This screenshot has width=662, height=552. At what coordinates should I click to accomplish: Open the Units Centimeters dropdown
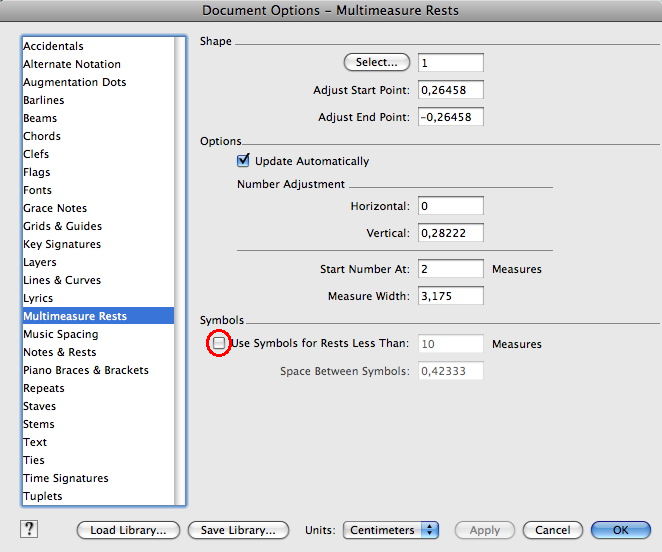[x=391, y=530]
